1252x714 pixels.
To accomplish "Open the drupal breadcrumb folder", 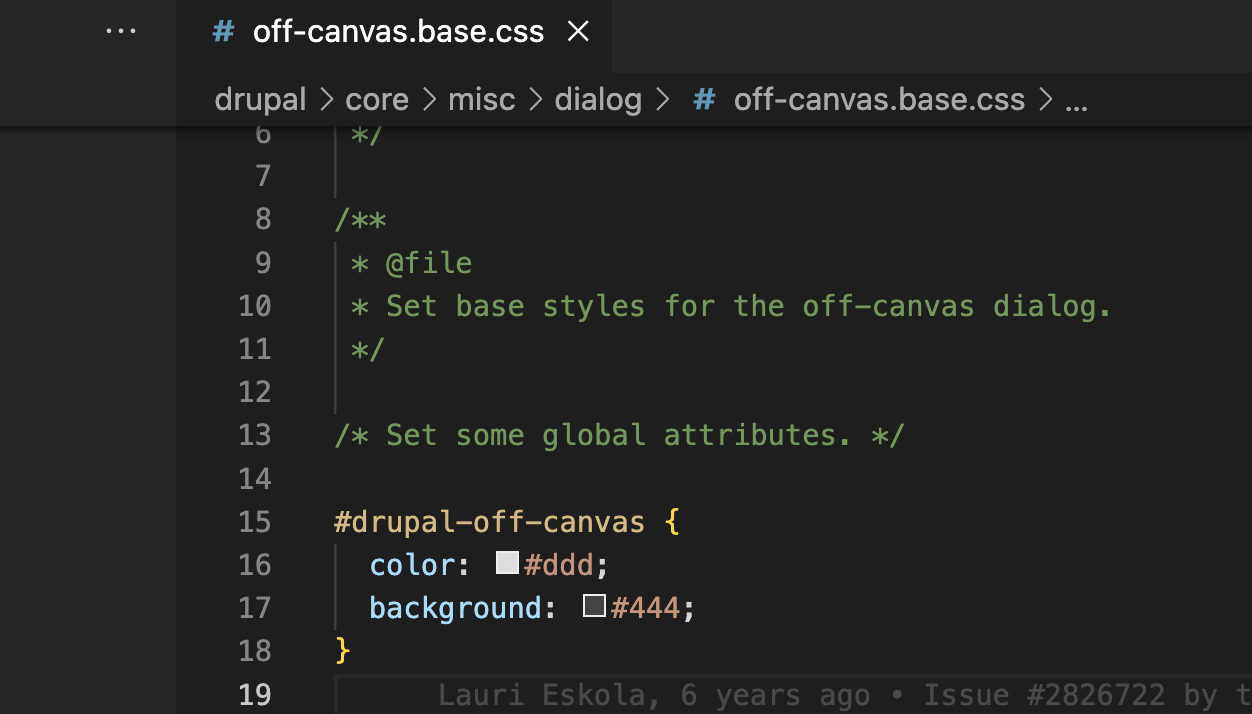I will point(260,100).
